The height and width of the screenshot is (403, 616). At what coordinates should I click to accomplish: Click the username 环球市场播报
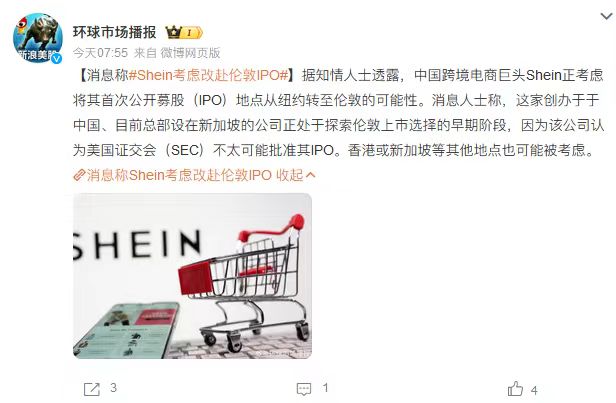point(115,32)
